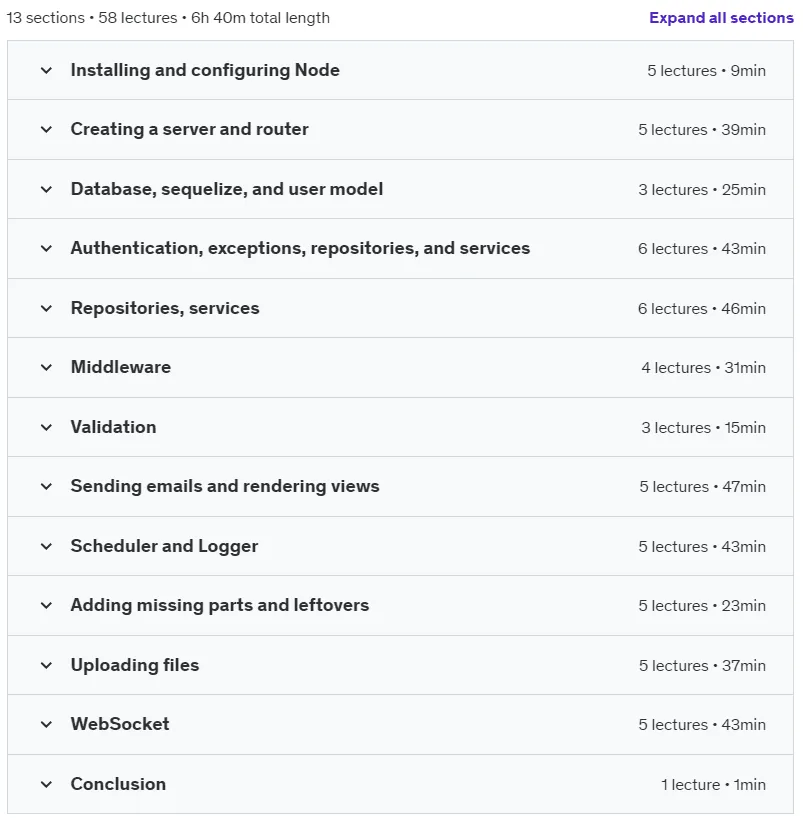The height and width of the screenshot is (818, 803).
Task: Click Expand all sections link
Action: (x=721, y=18)
